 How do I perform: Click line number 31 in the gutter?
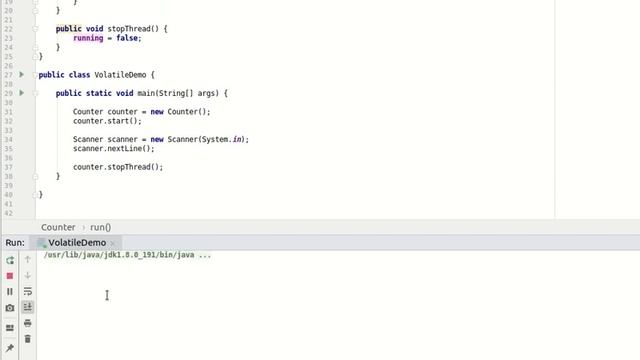click(9, 112)
